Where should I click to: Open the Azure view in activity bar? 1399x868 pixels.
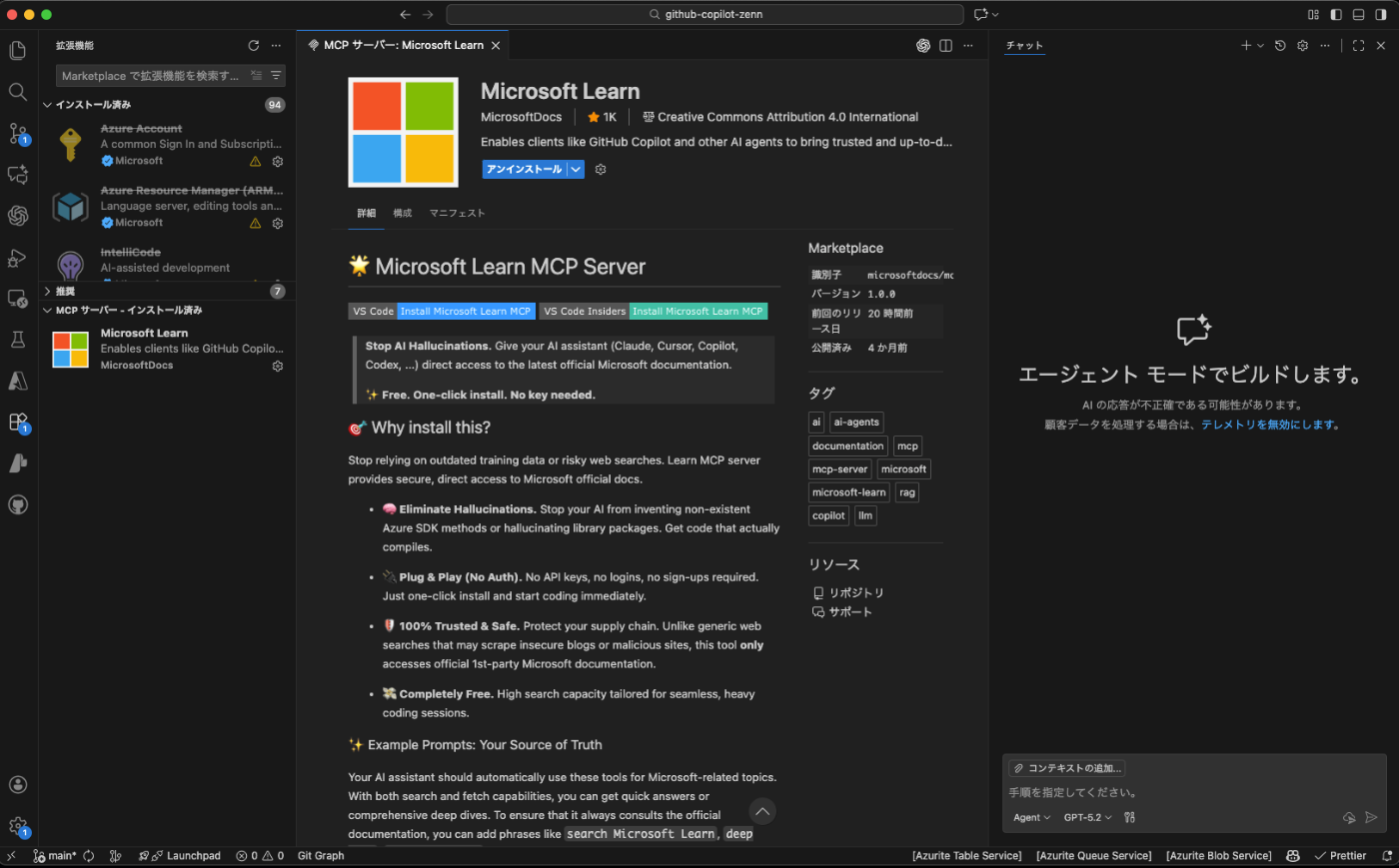pyautogui.click(x=17, y=381)
